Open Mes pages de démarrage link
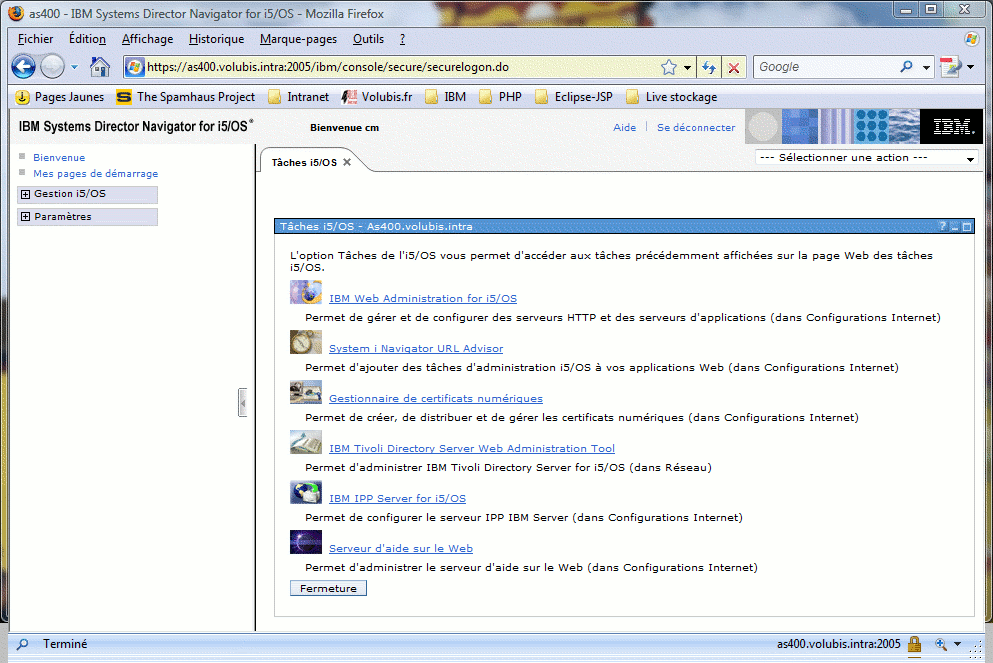Image resolution: width=993 pixels, height=663 pixels. pyautogui.click(x=96, y=174)
